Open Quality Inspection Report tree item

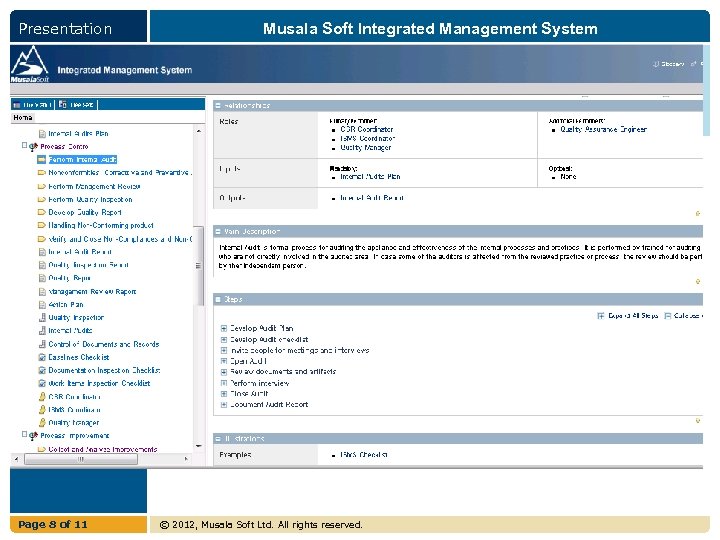(x=88, y=265)
